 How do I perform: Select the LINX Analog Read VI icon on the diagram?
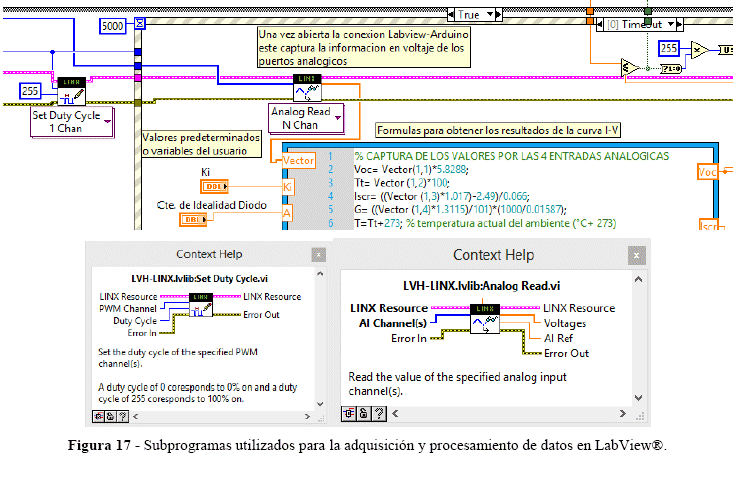point(307,88)
